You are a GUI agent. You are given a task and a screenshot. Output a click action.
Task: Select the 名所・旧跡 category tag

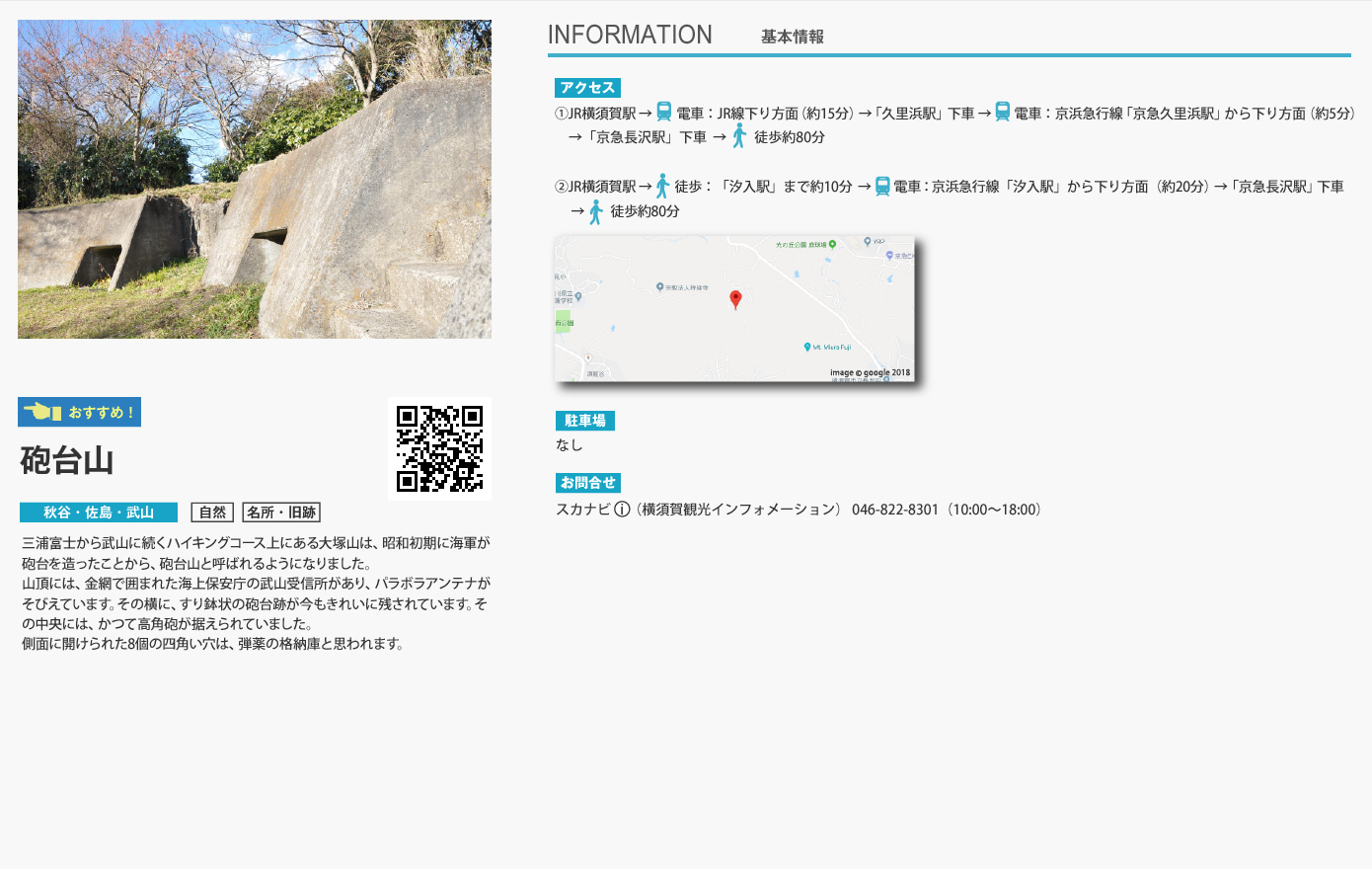(281, 513)
